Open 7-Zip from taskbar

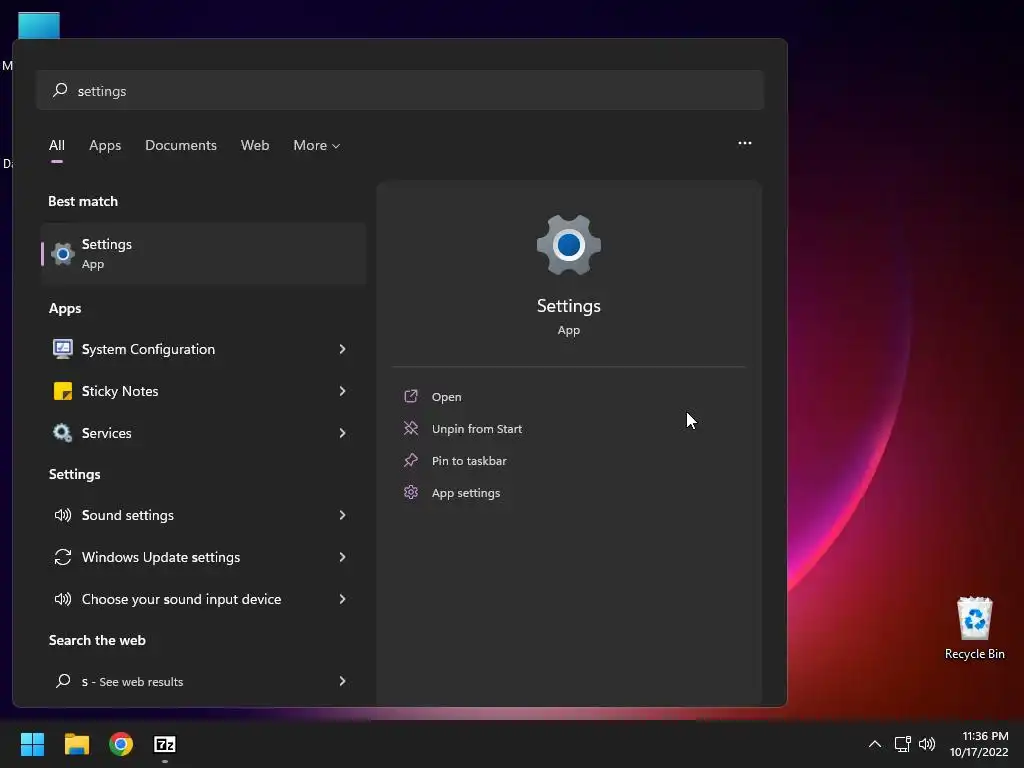165,744
